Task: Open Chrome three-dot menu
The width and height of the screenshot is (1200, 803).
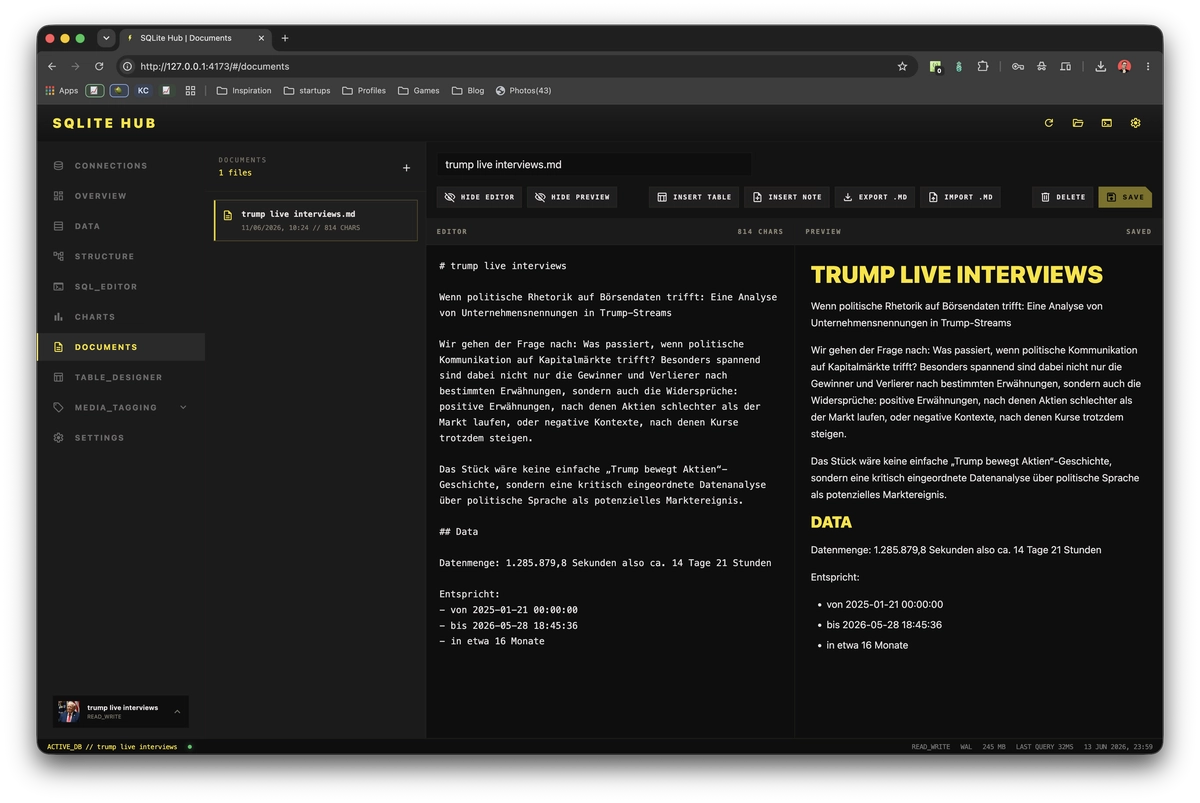Action: 1148,66
